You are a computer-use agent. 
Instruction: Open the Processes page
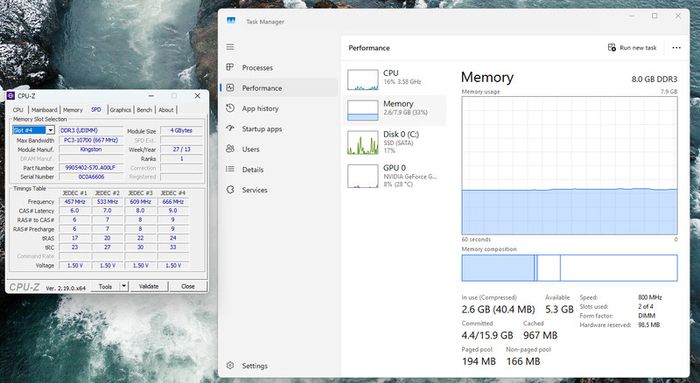click(257, 68)
